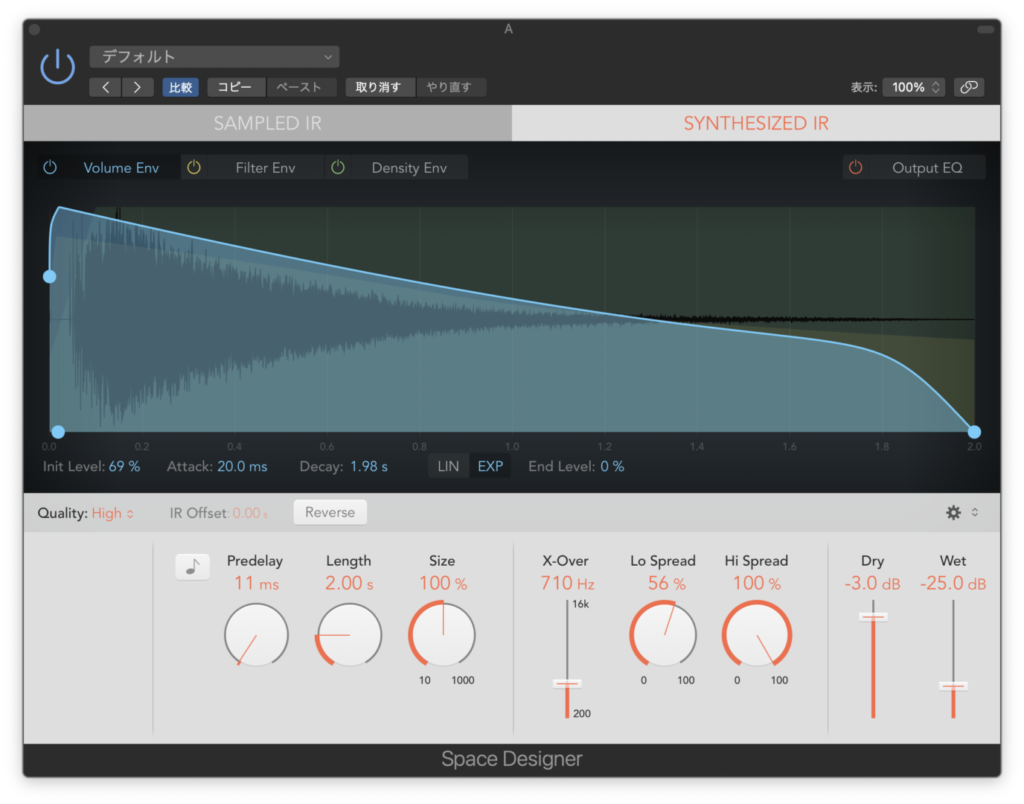Switch to the SAMPLED IR tab
The image size is (1024, 804).
(268, 123)
